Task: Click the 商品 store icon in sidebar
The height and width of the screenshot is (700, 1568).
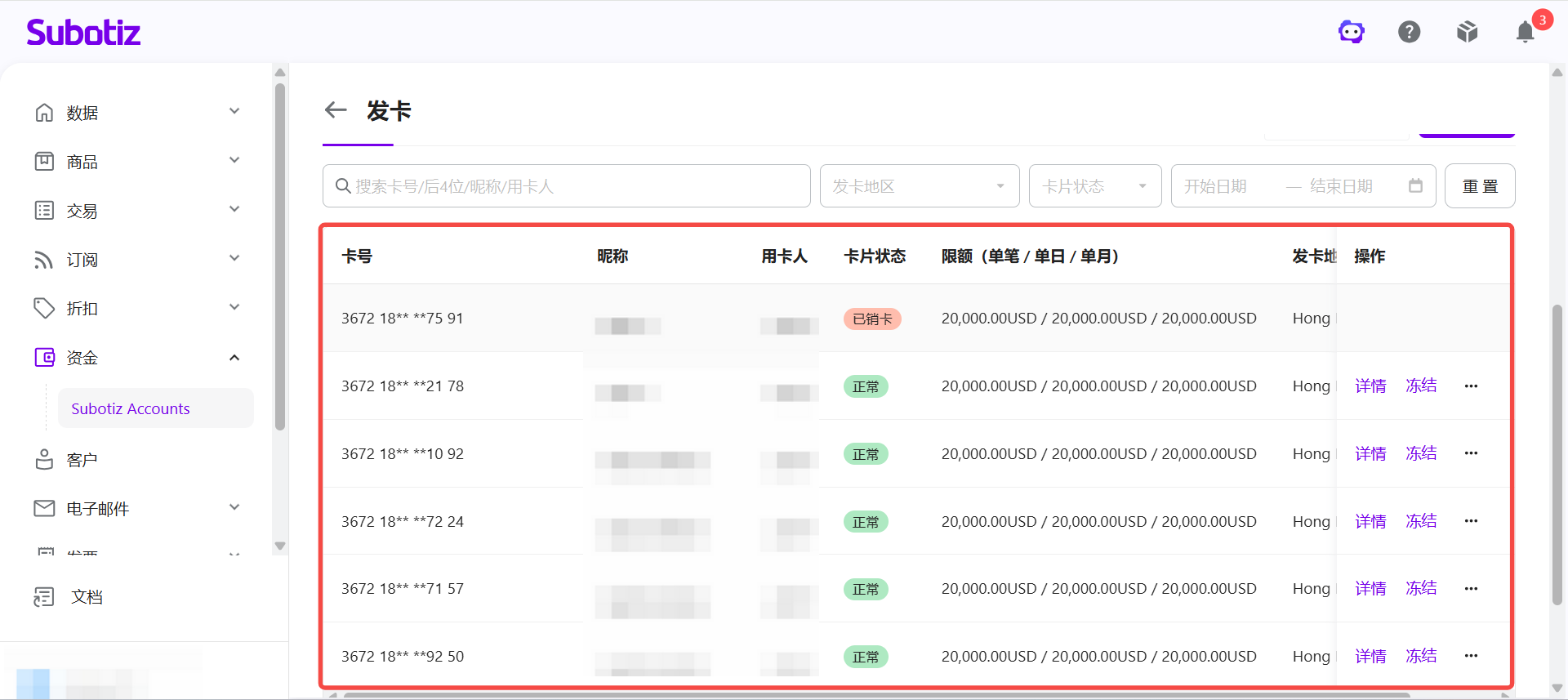Action: pos(44,161)
